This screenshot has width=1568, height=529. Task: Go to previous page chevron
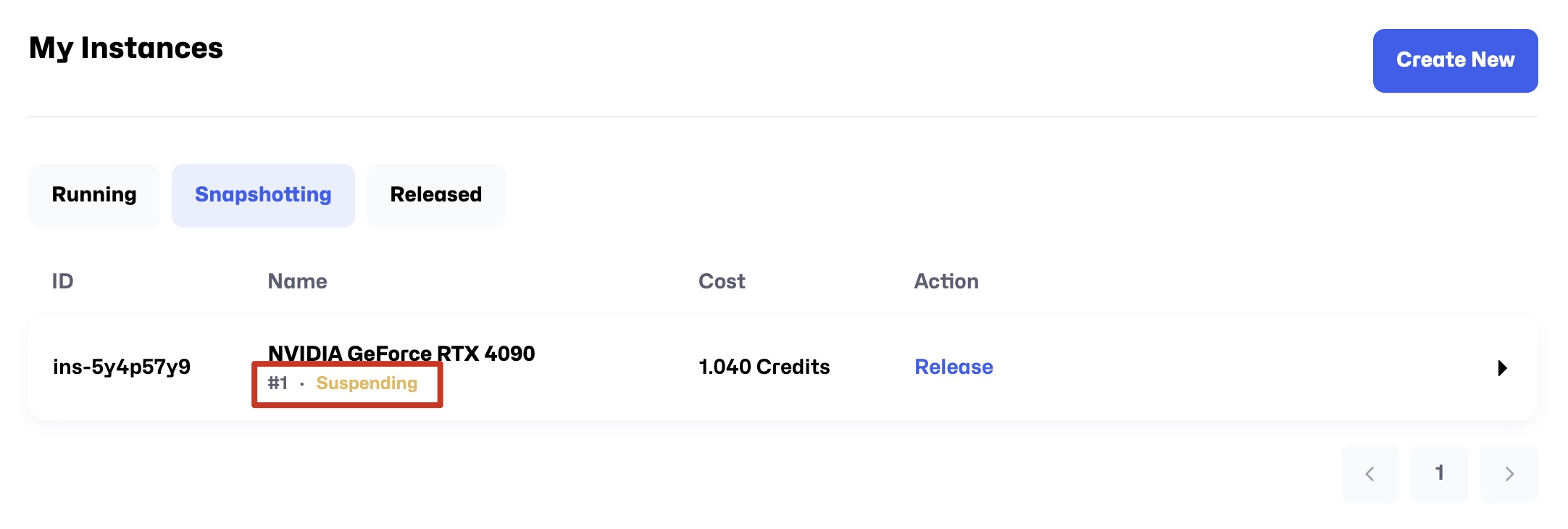pos(1369,474)
